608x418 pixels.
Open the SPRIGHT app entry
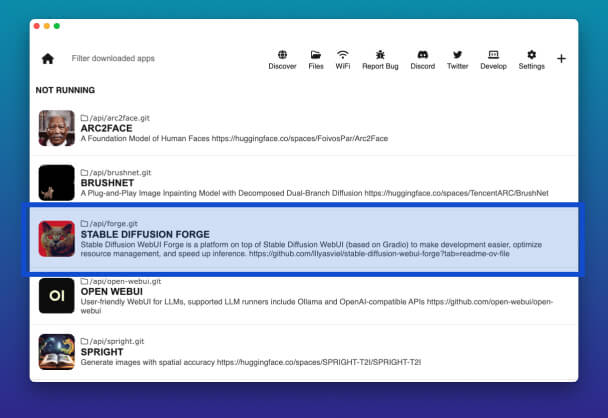click(102, 352)
